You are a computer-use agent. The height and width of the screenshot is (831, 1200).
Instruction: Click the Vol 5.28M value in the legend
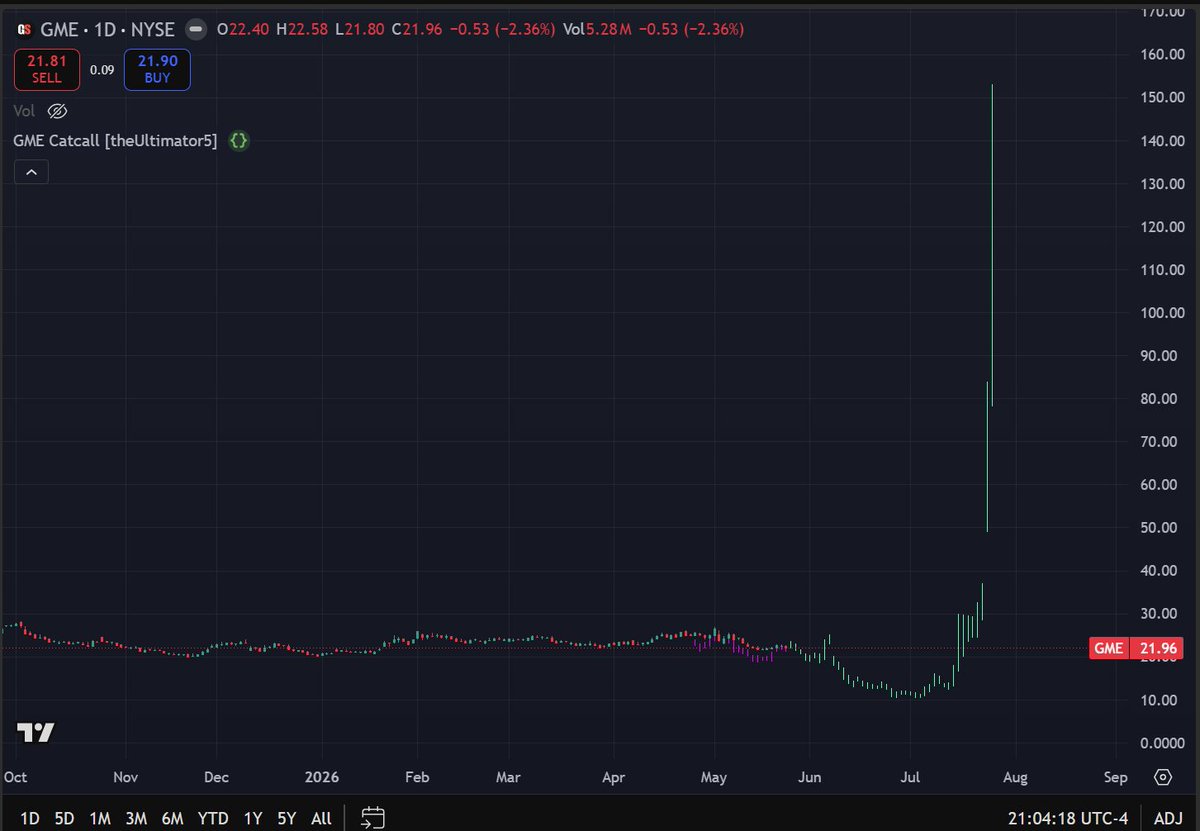click(x=597, y=30)
